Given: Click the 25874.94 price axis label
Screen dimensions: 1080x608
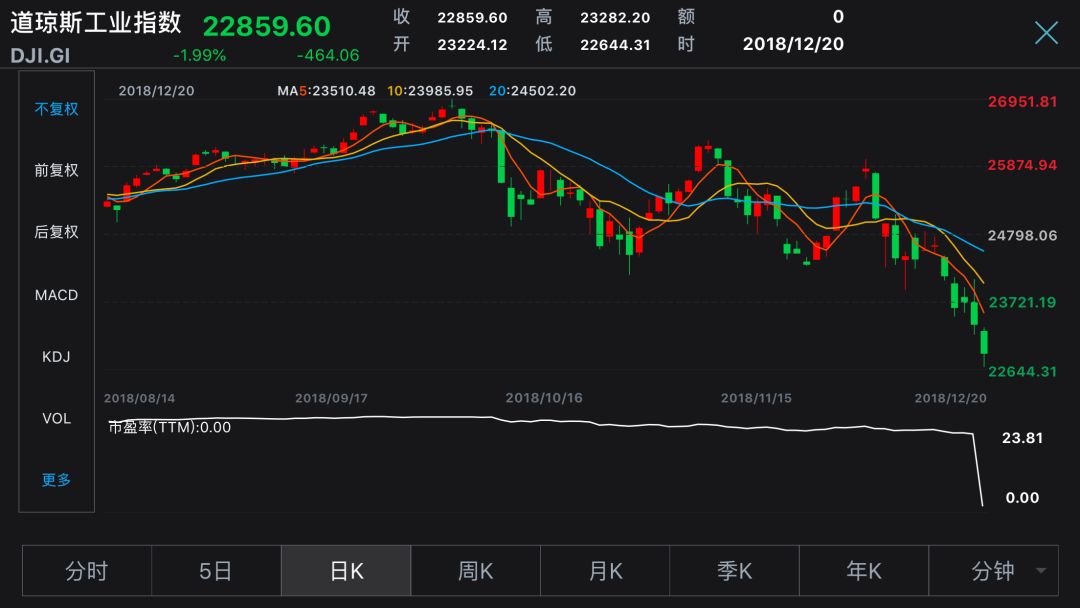Looking at the screenshot, I should coord(1022,165).
